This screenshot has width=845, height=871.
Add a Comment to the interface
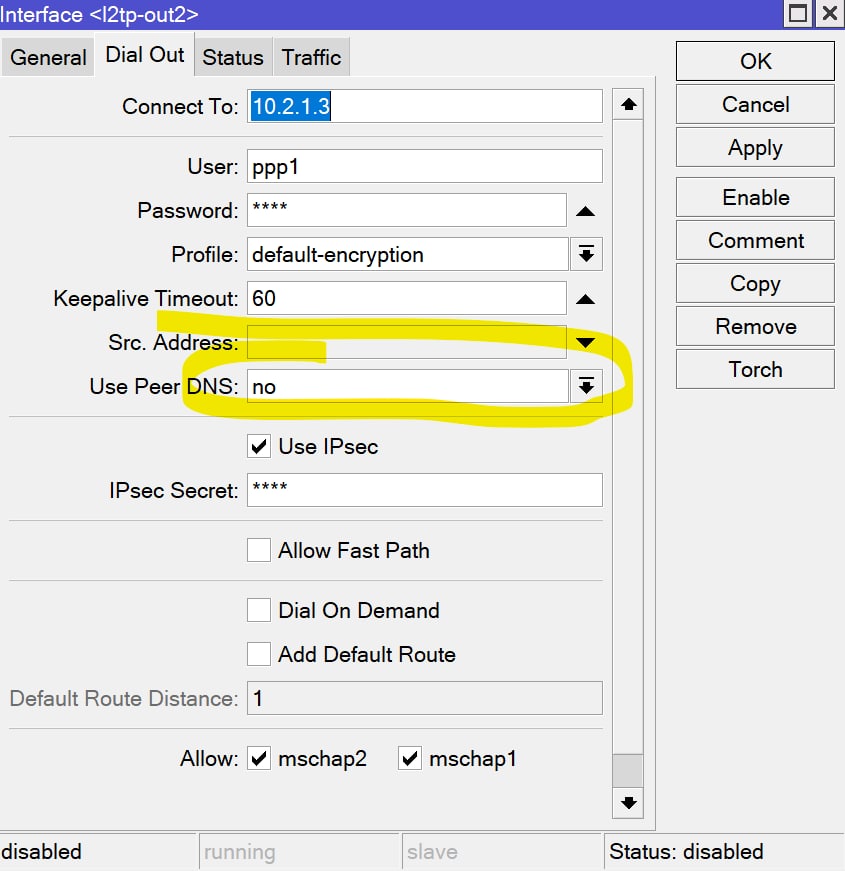click(x=755, y=241)
